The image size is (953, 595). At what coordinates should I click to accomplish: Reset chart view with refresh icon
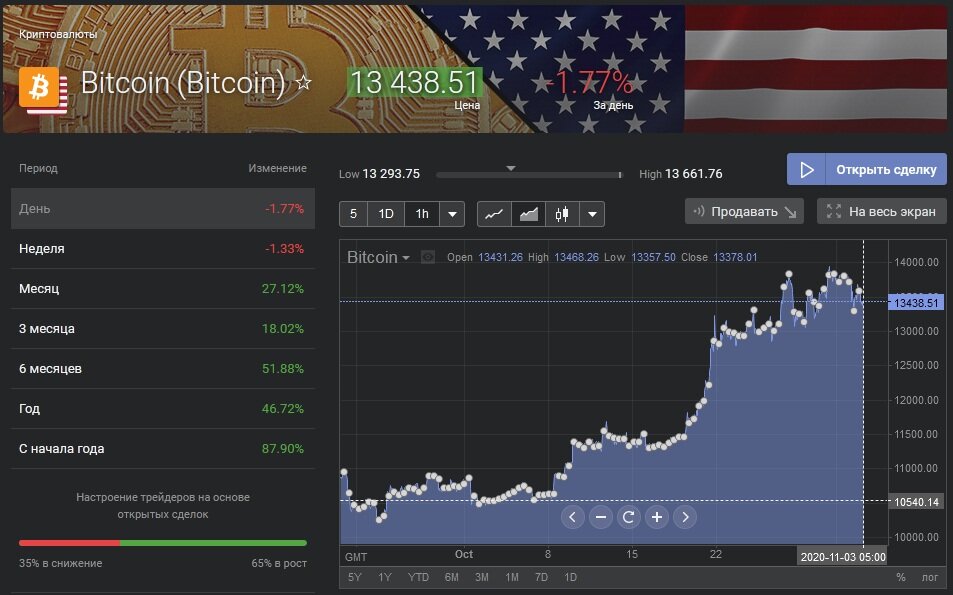(629, 517)
